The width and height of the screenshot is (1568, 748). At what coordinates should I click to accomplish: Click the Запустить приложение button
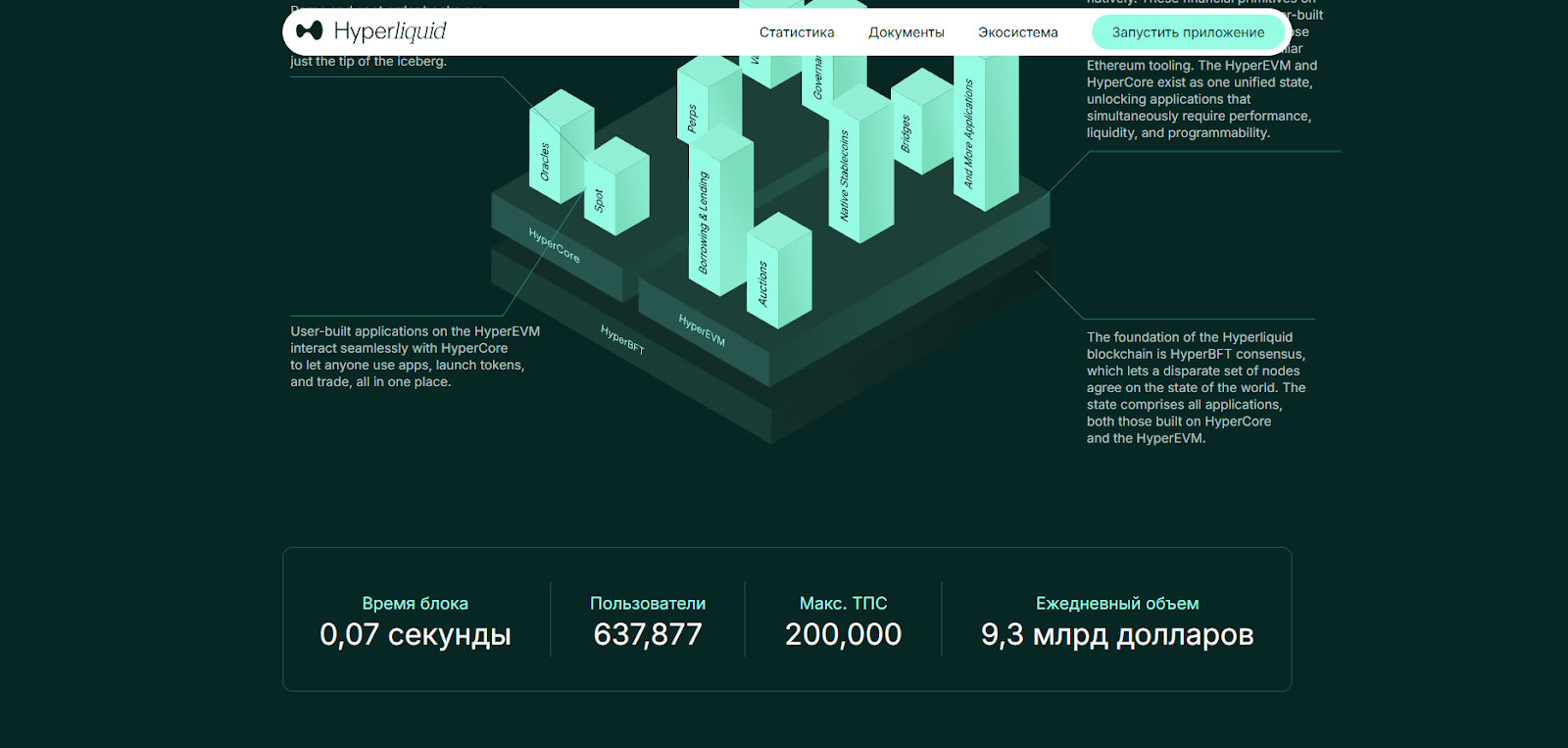1188,32
